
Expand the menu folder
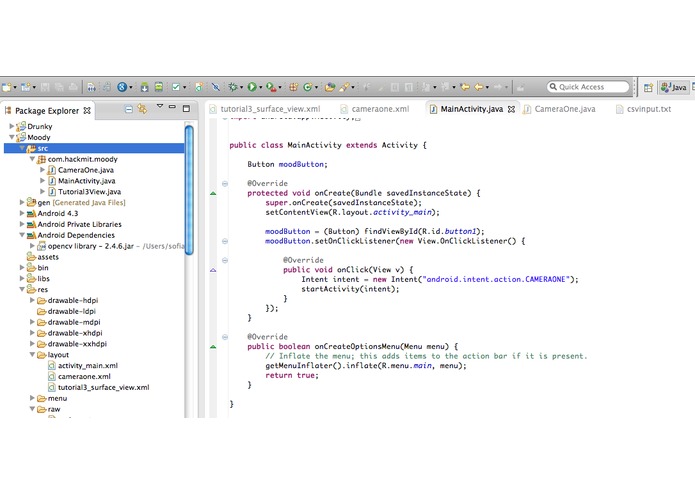pos(32,398)
